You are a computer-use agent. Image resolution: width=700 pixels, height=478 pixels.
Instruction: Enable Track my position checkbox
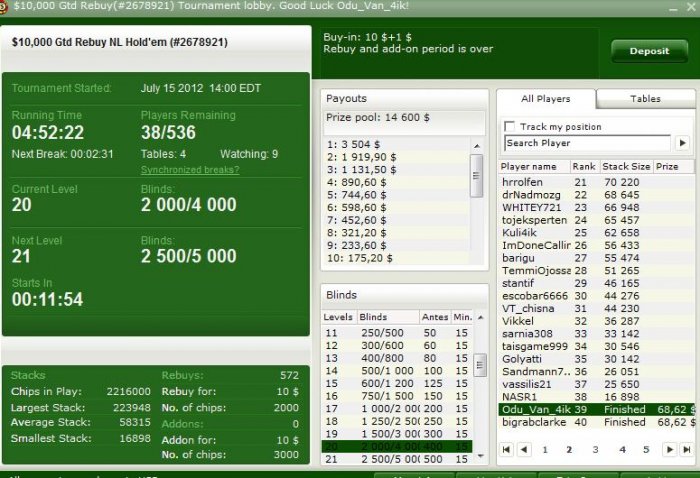click(x=509, y=126)
